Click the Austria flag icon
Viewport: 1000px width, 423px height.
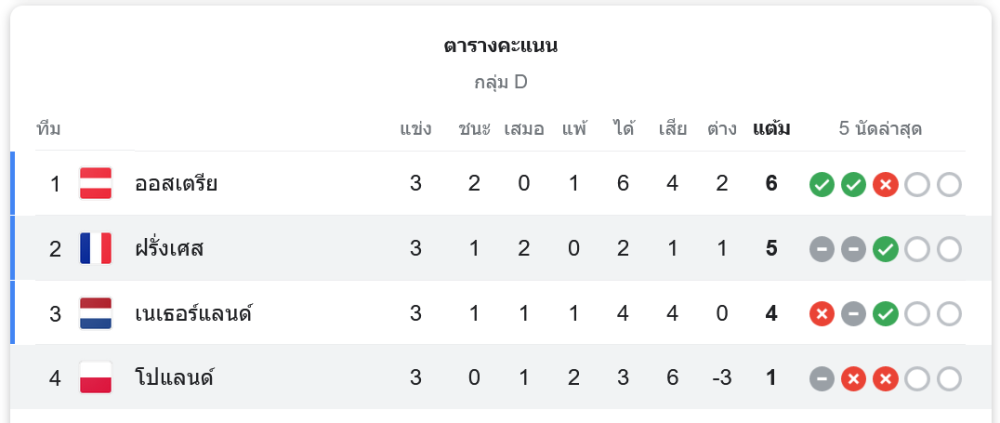point(96,184)
